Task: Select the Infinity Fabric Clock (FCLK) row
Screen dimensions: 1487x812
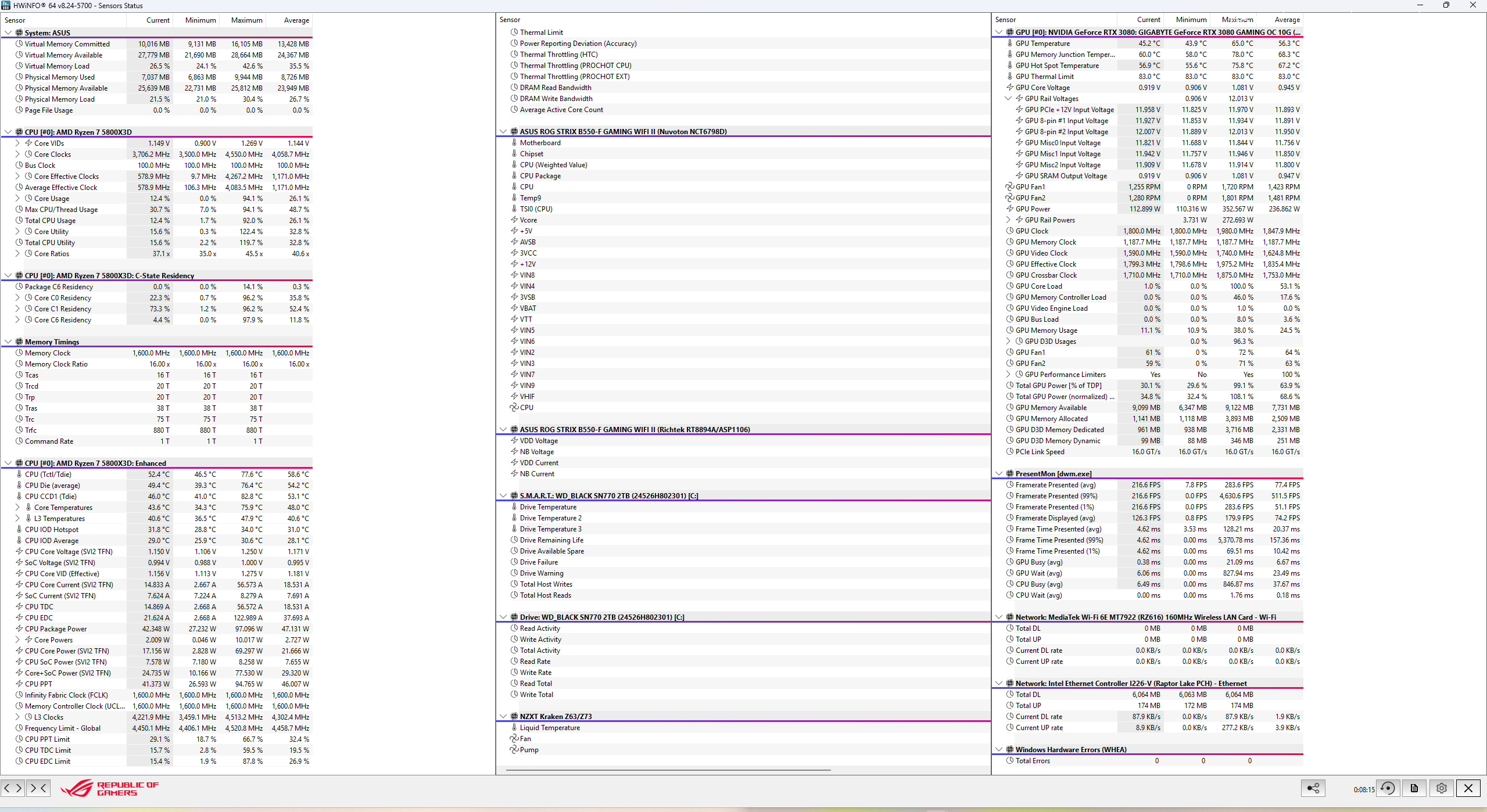Action: pos(156,695)
